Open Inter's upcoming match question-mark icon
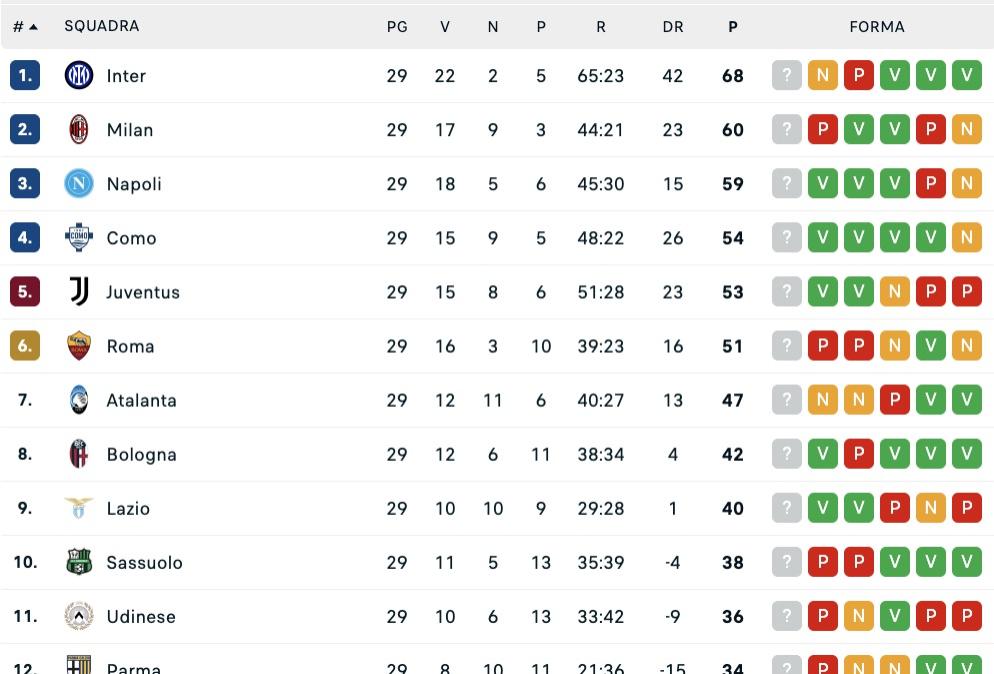The height and width of the screenshot is (674, 994). pos(787,75)
